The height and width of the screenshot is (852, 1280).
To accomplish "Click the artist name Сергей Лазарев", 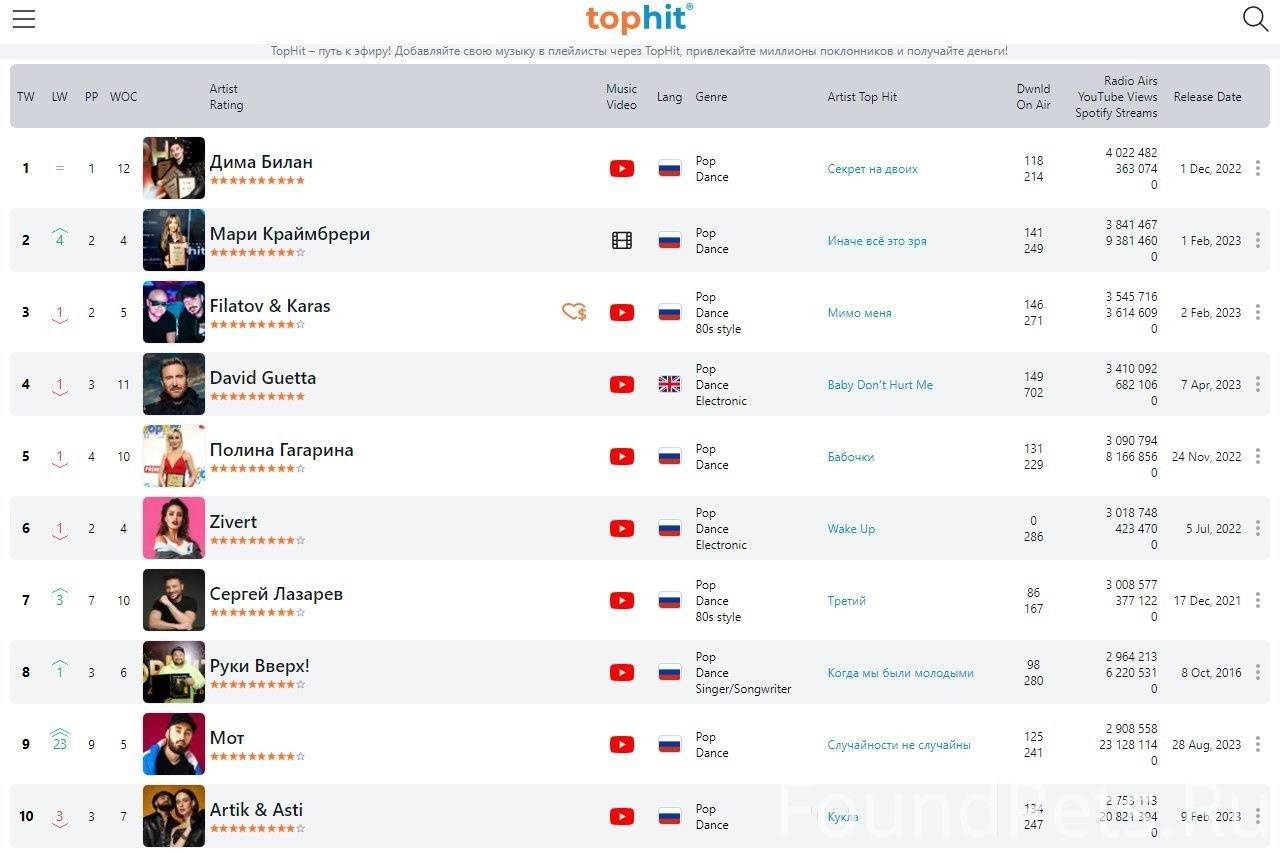I will (x=276, y=594).
